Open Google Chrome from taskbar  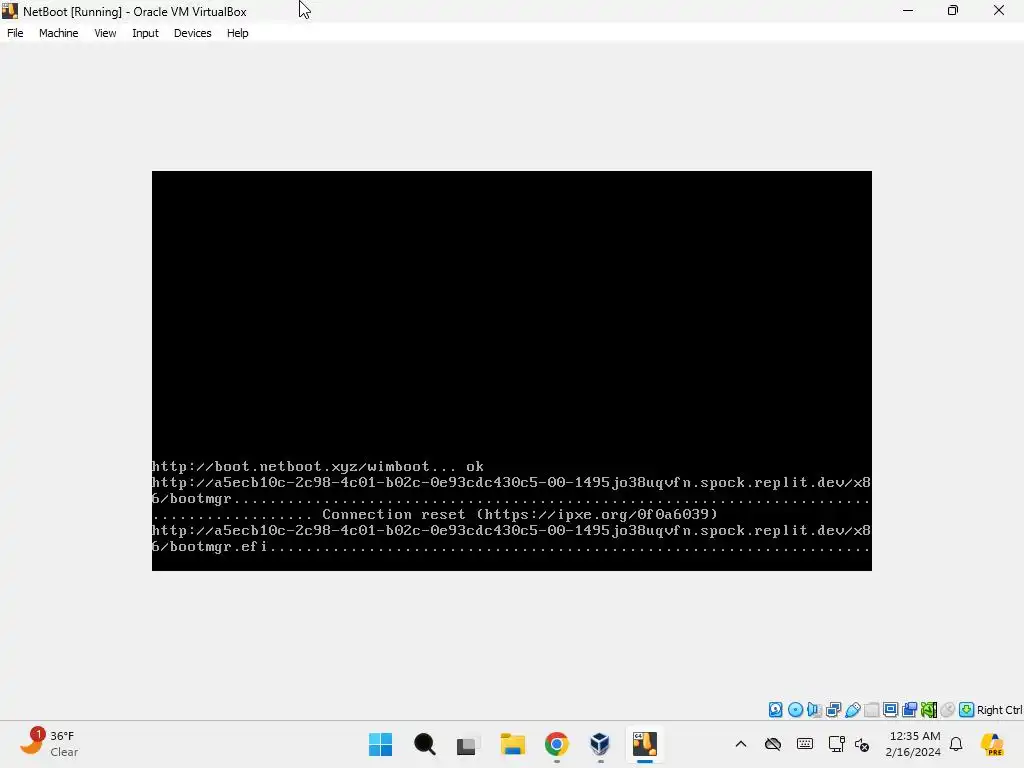556,744
